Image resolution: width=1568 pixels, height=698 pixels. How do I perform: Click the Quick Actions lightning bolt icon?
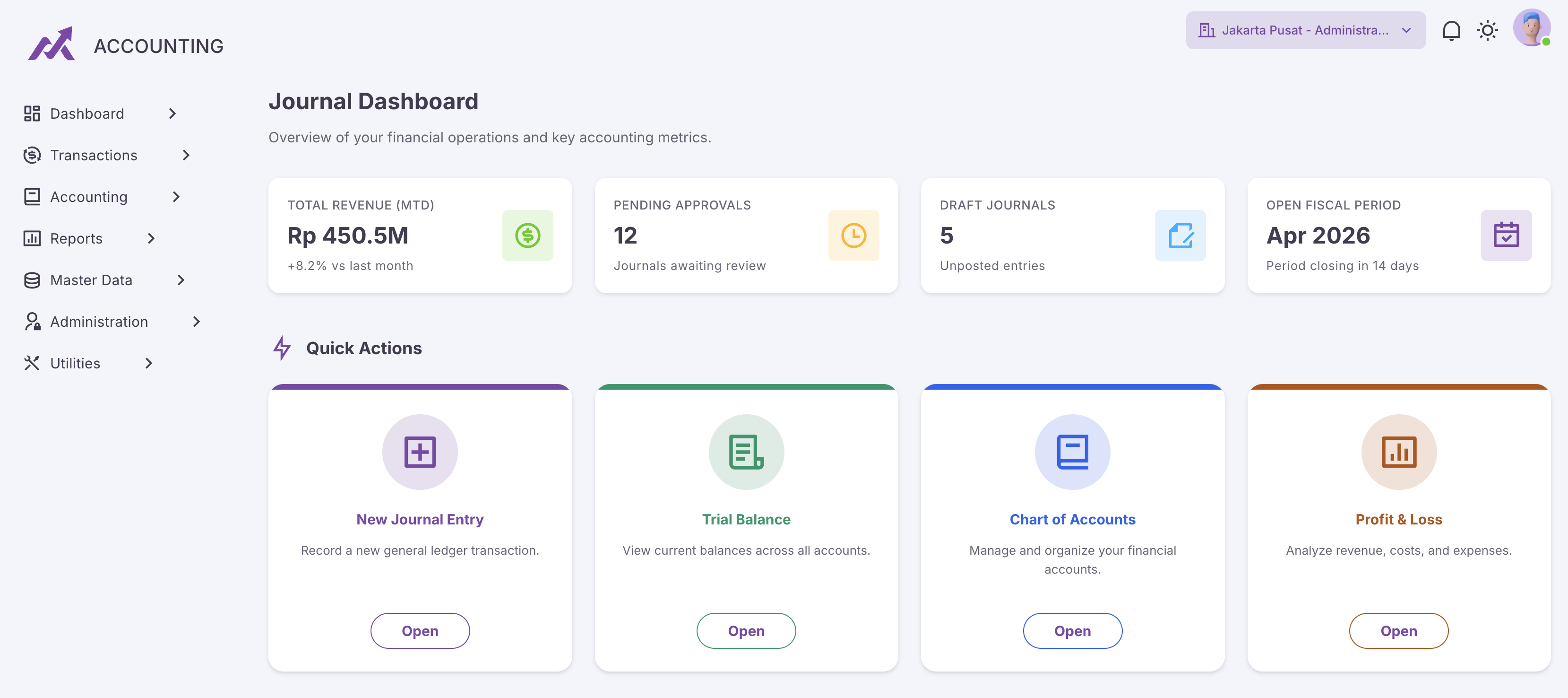(x=282, y=348)
